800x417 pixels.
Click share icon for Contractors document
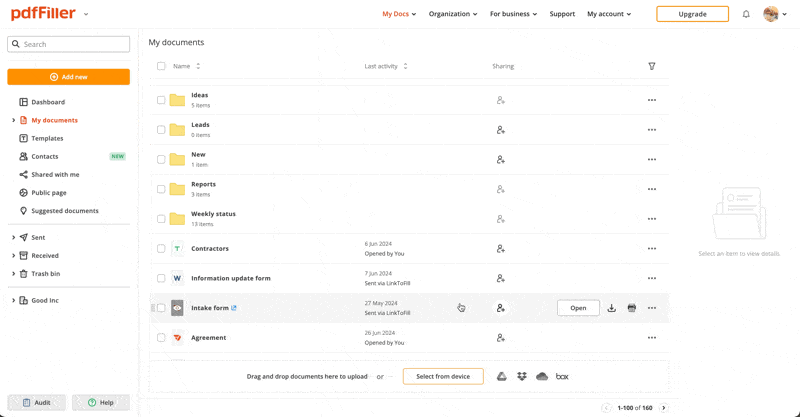pyautogui.click(x=501, y=249)
